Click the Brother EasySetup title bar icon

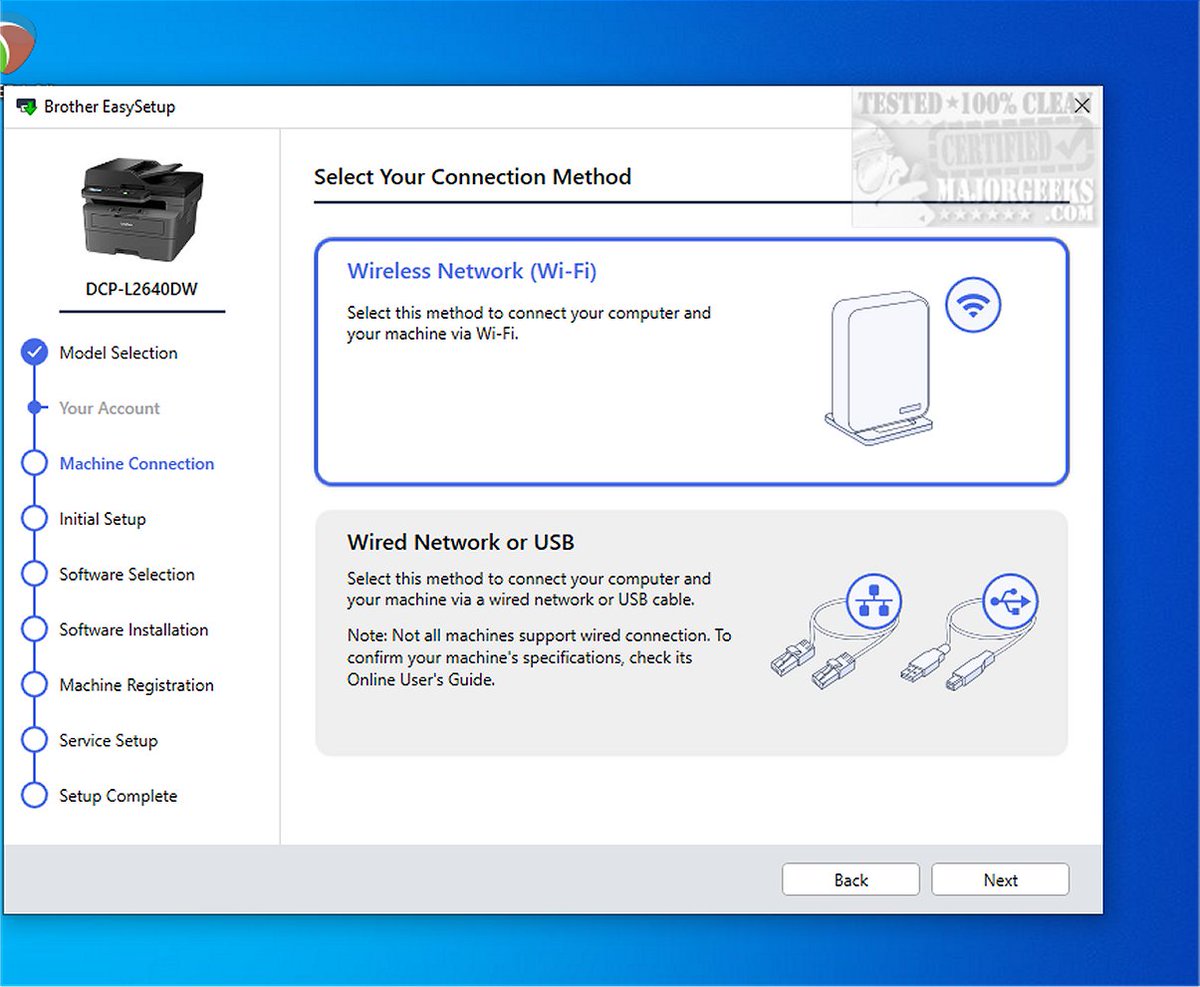tap(26, 107)
